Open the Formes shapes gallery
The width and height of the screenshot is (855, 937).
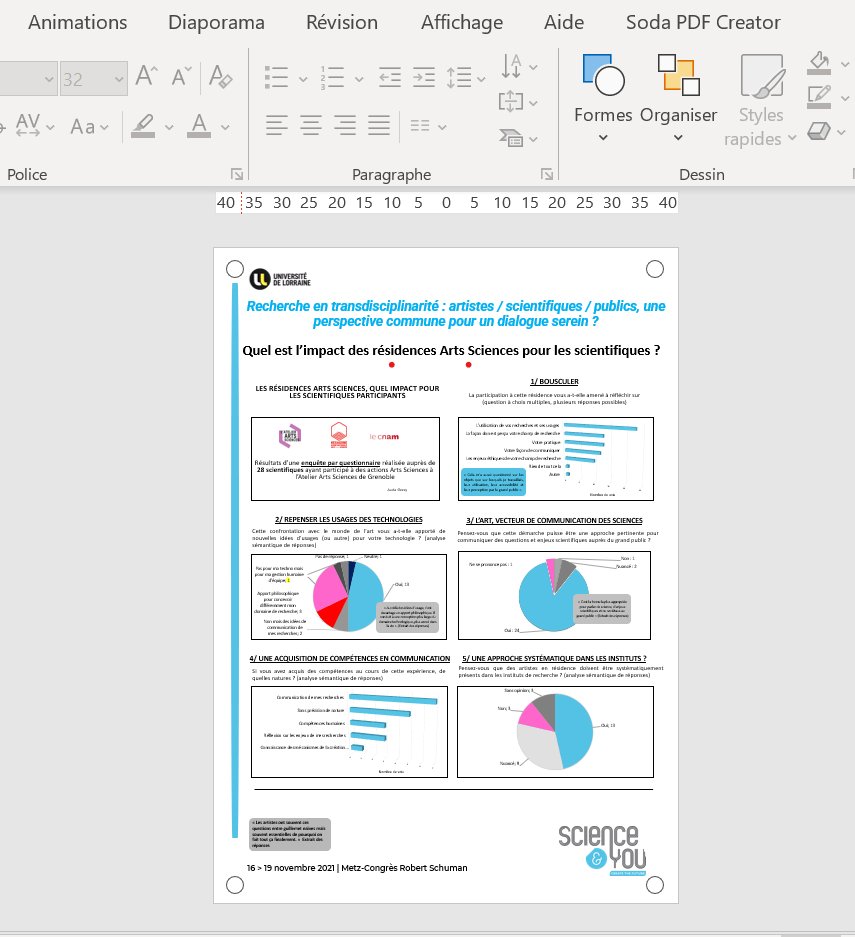click(603, 97)
